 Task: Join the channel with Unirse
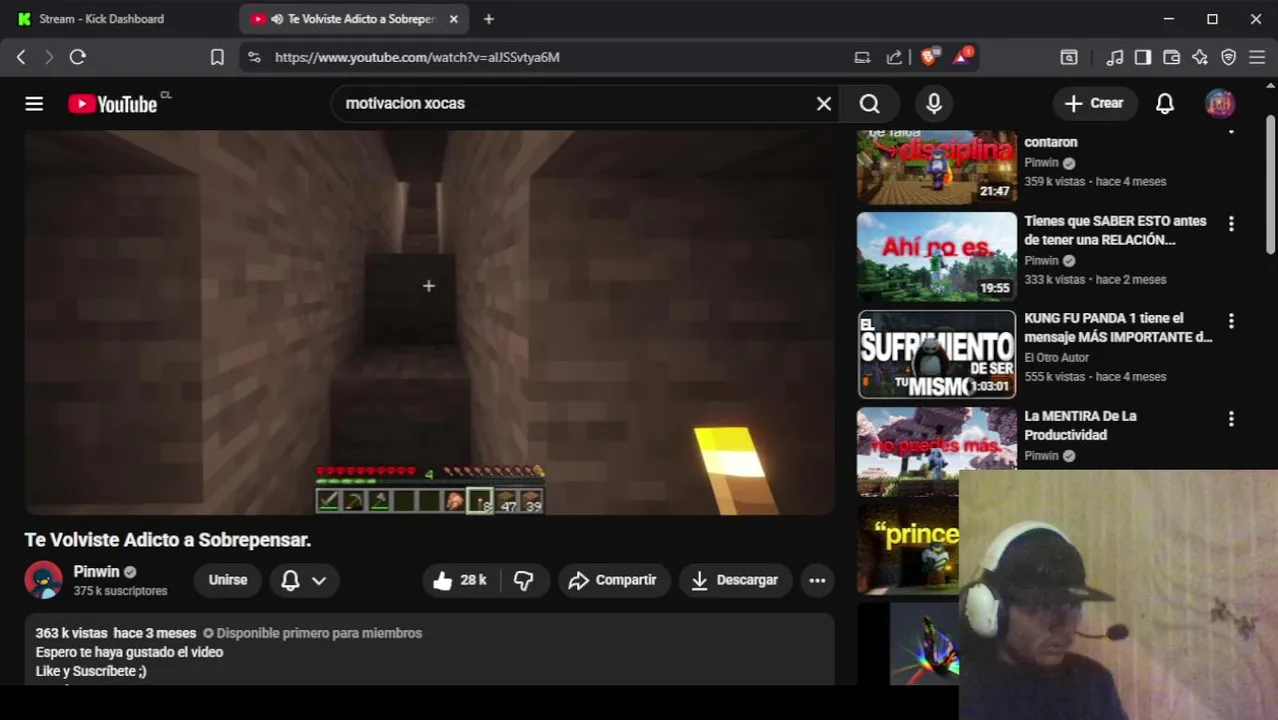tap(228, 580)
